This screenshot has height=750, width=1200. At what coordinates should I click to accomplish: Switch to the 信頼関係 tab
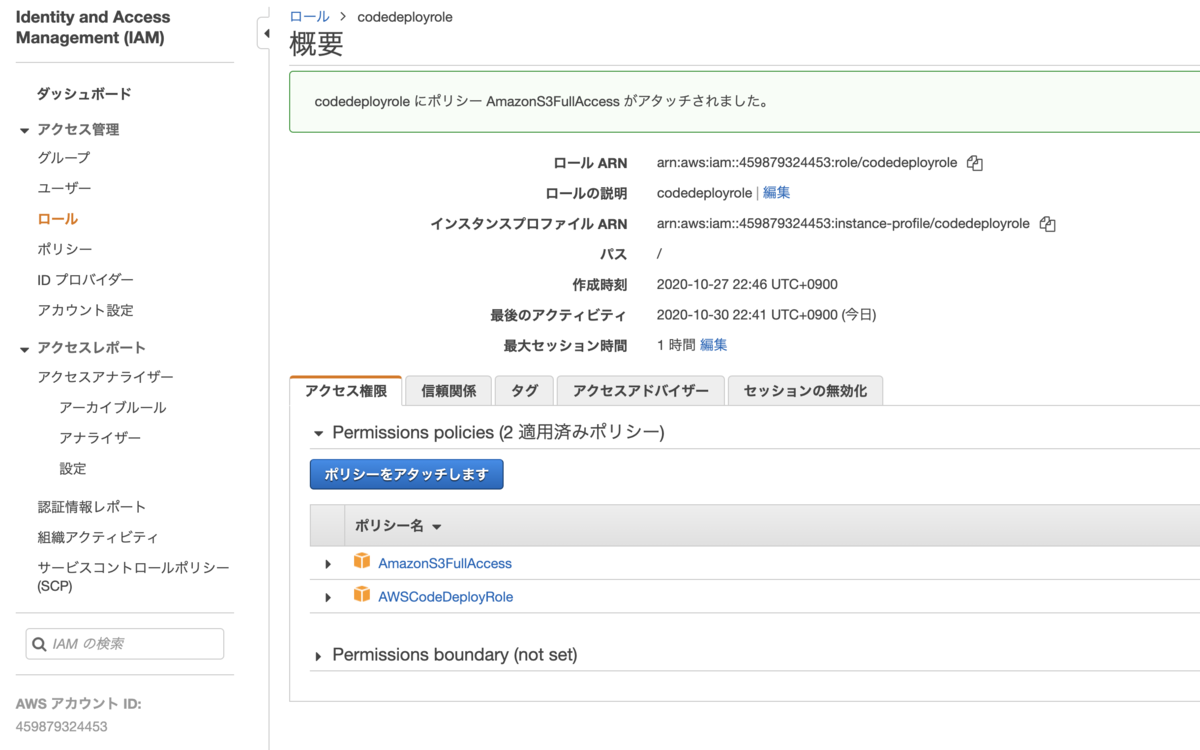449,391
